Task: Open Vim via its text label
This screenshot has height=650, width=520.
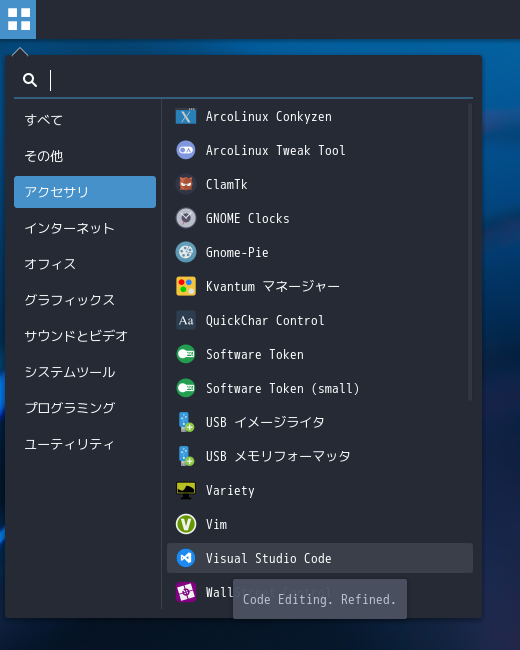Action: [216, 524]
